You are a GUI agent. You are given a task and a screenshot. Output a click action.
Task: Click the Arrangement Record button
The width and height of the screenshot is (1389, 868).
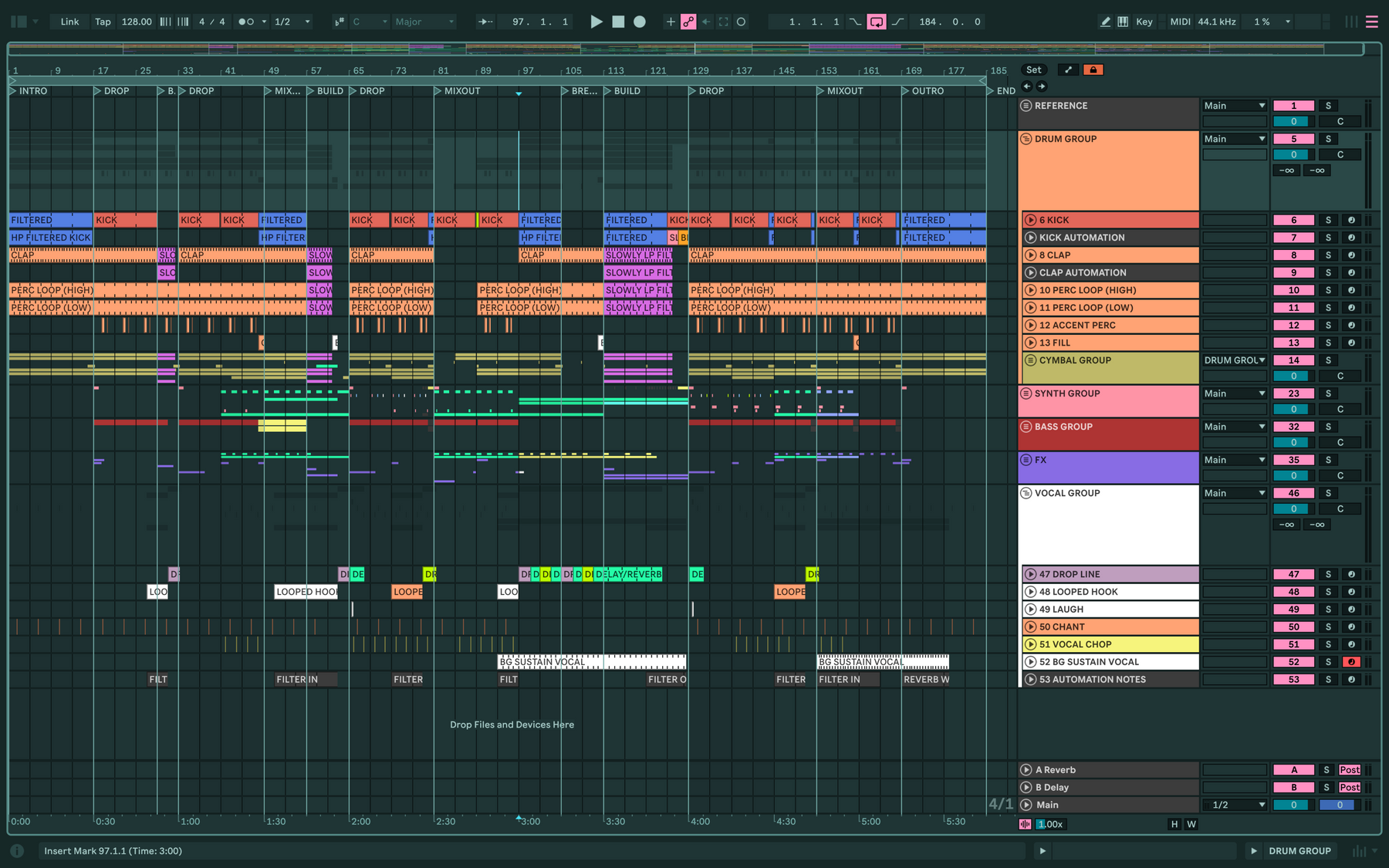[x=640, y=22]
